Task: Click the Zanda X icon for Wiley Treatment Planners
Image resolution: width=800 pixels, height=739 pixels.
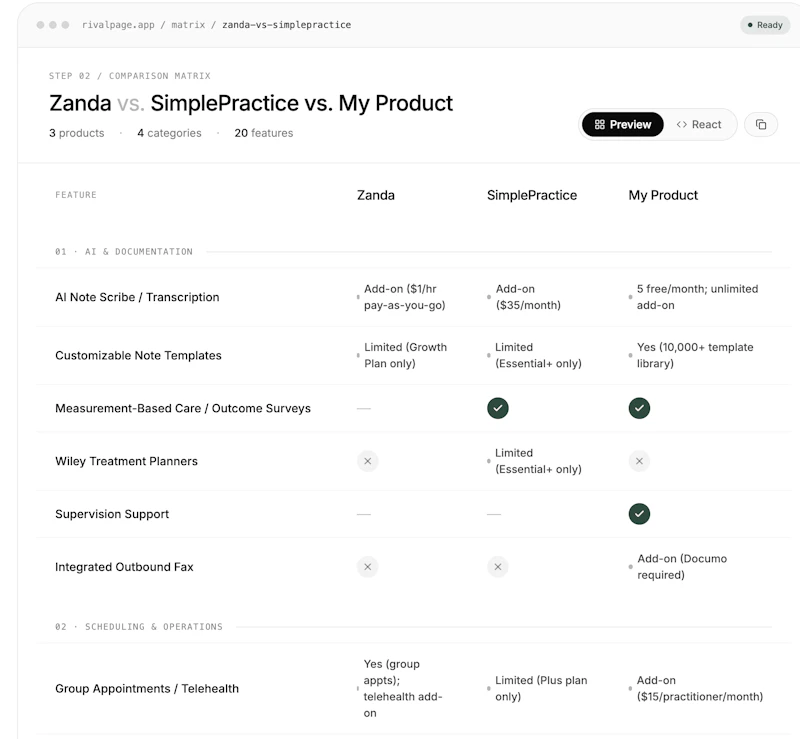Action: 367,461
